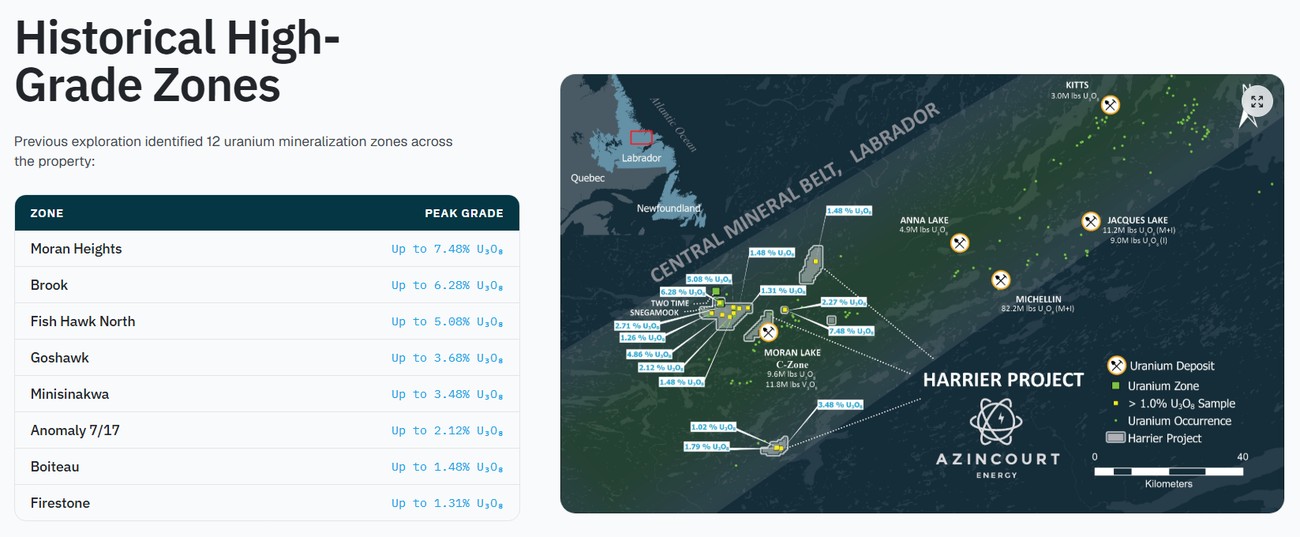
Task: Click Boiteau's 'Up to 1.48%' peak grade
Action: (x=447, y=467)
